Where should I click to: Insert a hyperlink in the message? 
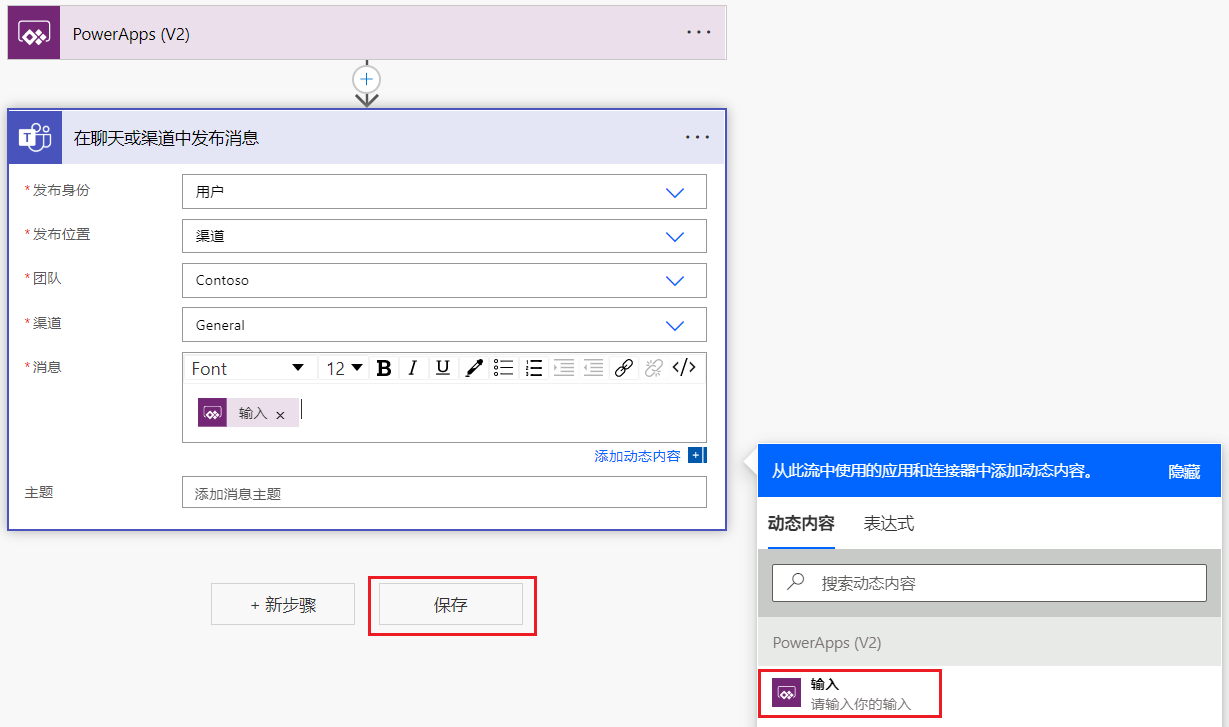coord(624,368)
